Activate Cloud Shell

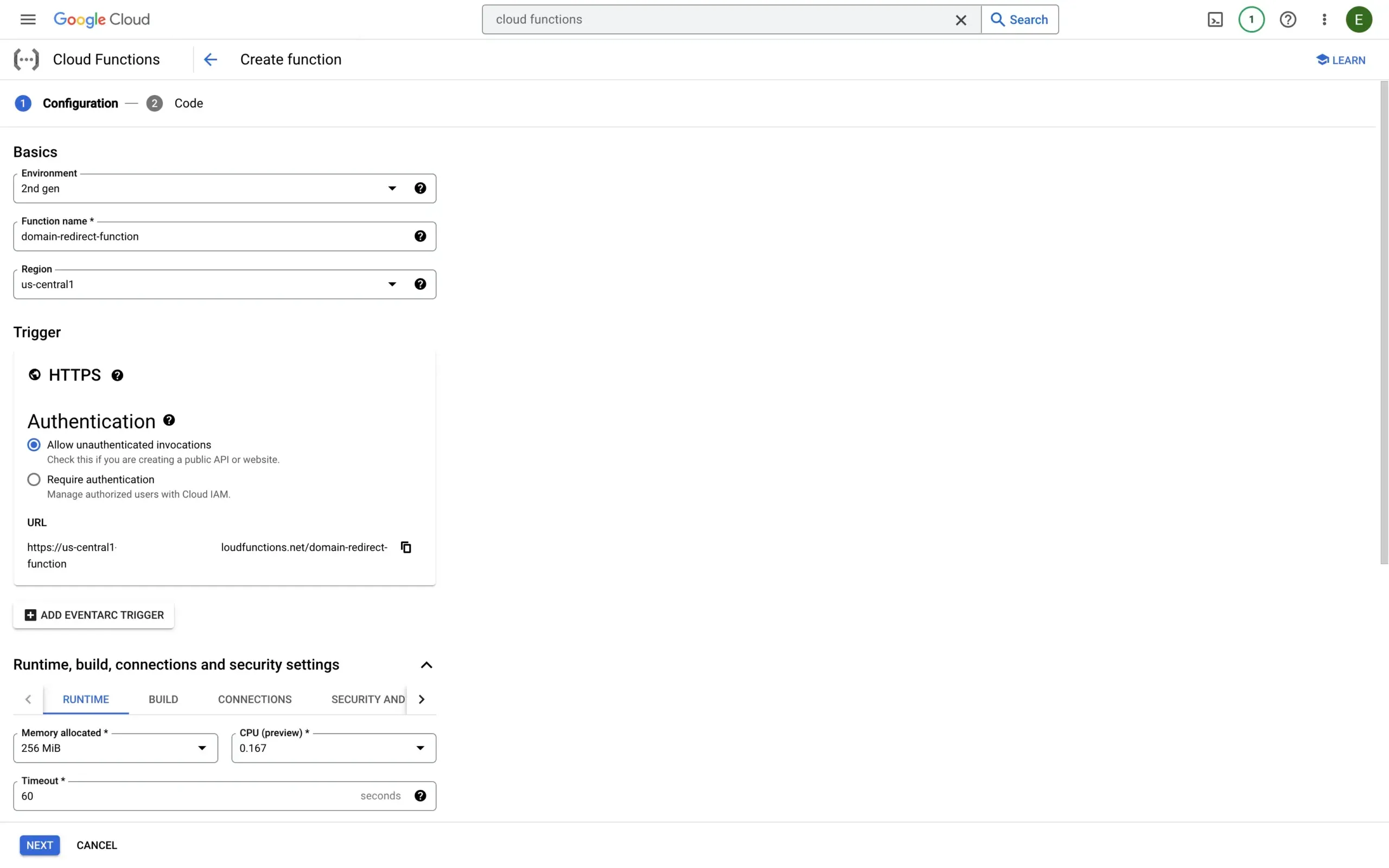[x=1215, y=19]
